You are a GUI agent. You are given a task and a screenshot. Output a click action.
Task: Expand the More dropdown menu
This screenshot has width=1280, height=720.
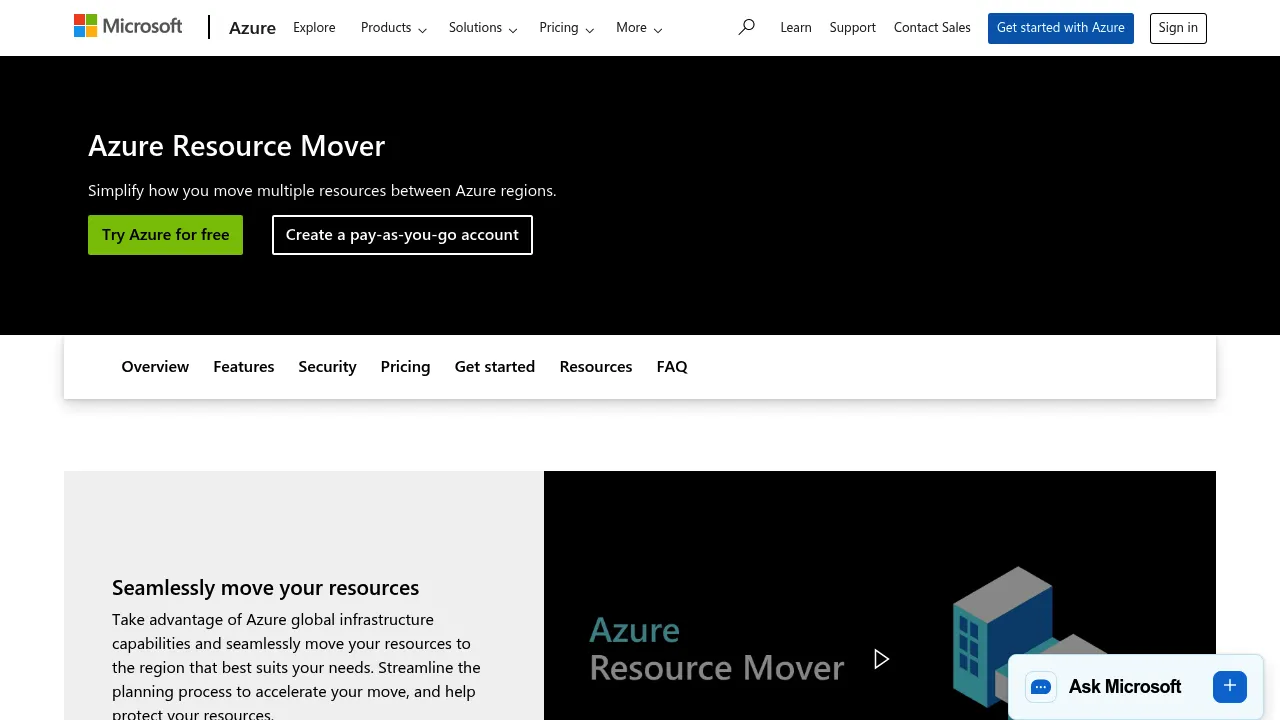[639, 28]
